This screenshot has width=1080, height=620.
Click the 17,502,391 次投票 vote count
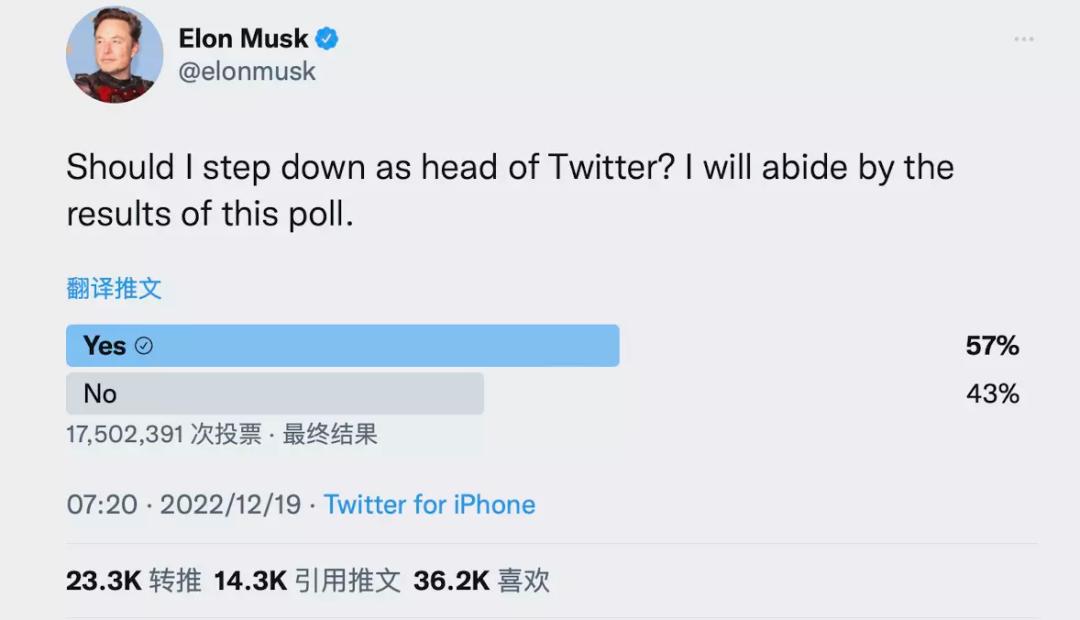pos(164,435)
